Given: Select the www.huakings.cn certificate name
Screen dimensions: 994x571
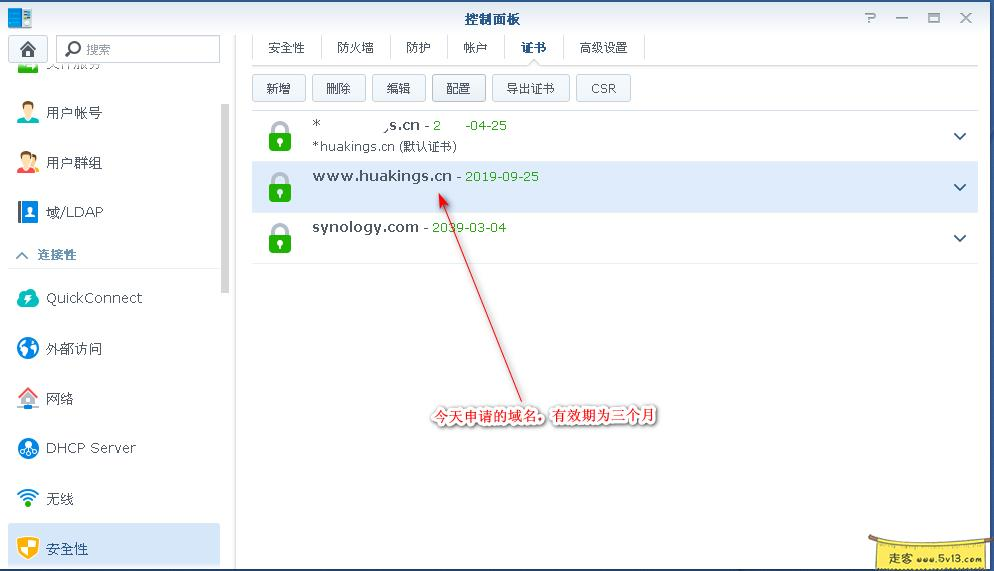Looking at the screenshot, I should click(x=382, y=176).
